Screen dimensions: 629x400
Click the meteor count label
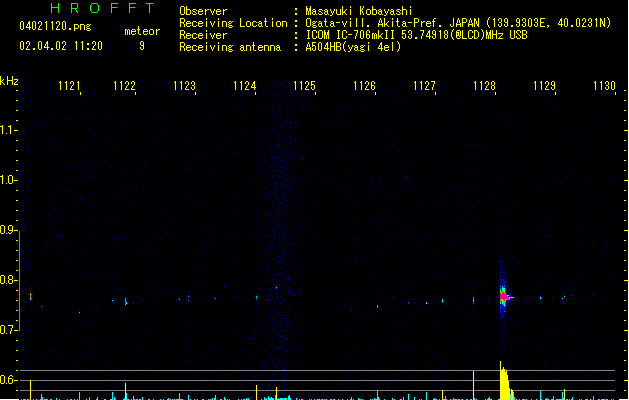142,31
